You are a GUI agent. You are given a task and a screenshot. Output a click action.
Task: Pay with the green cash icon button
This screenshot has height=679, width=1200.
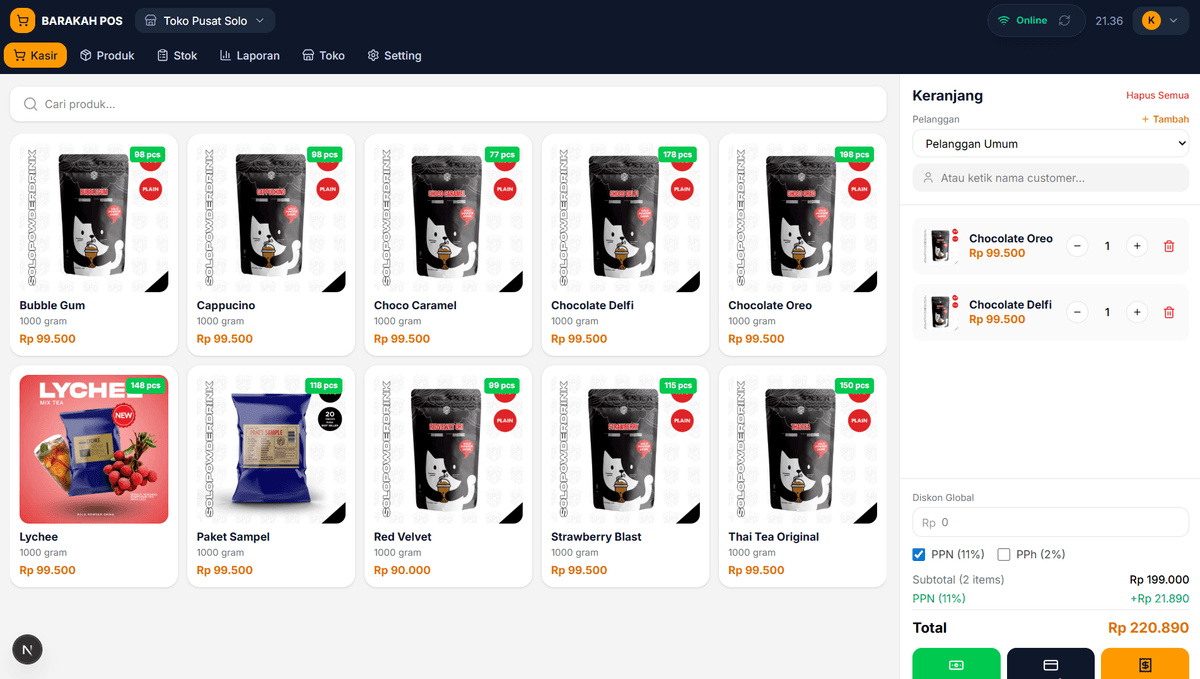(956, 664)
